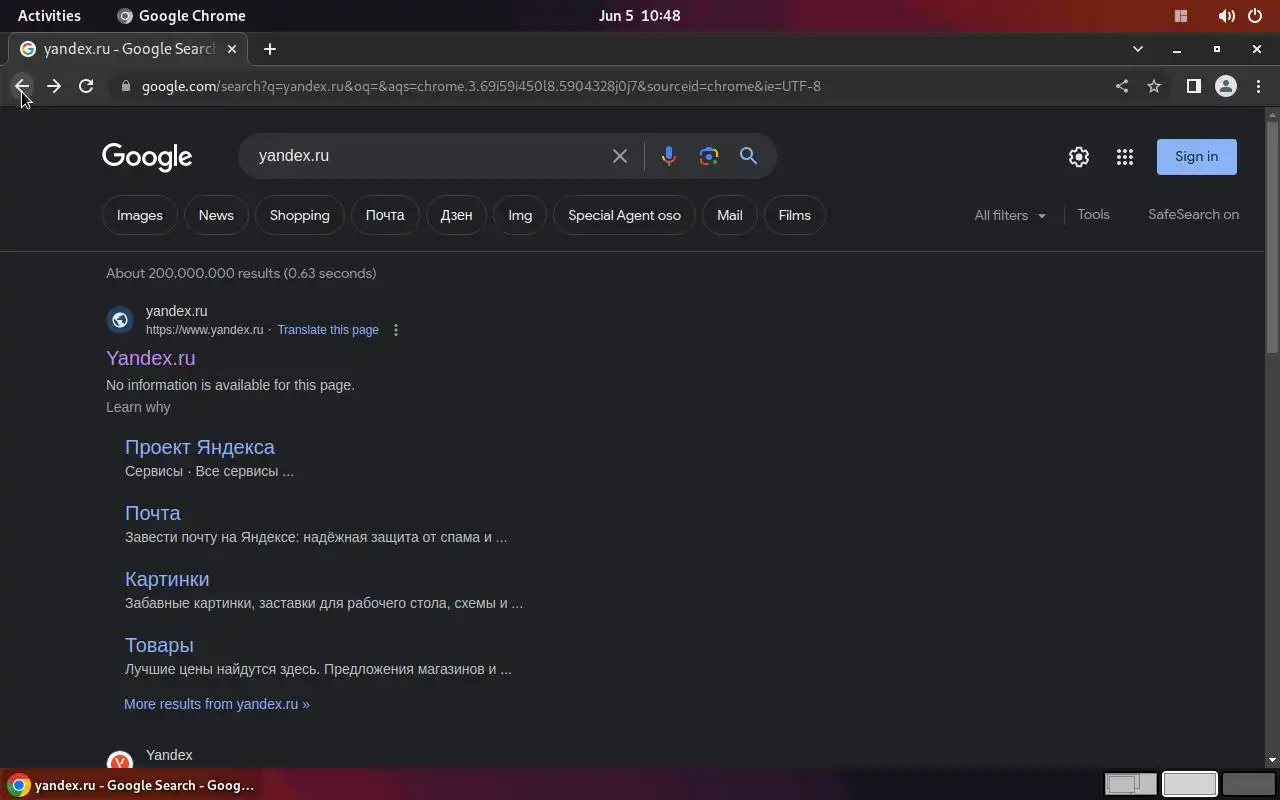Select the Films filter chip
Image resolution: width=1280 pixels, height=800 pixels.
pyautogui.click(x=794, y=215)
